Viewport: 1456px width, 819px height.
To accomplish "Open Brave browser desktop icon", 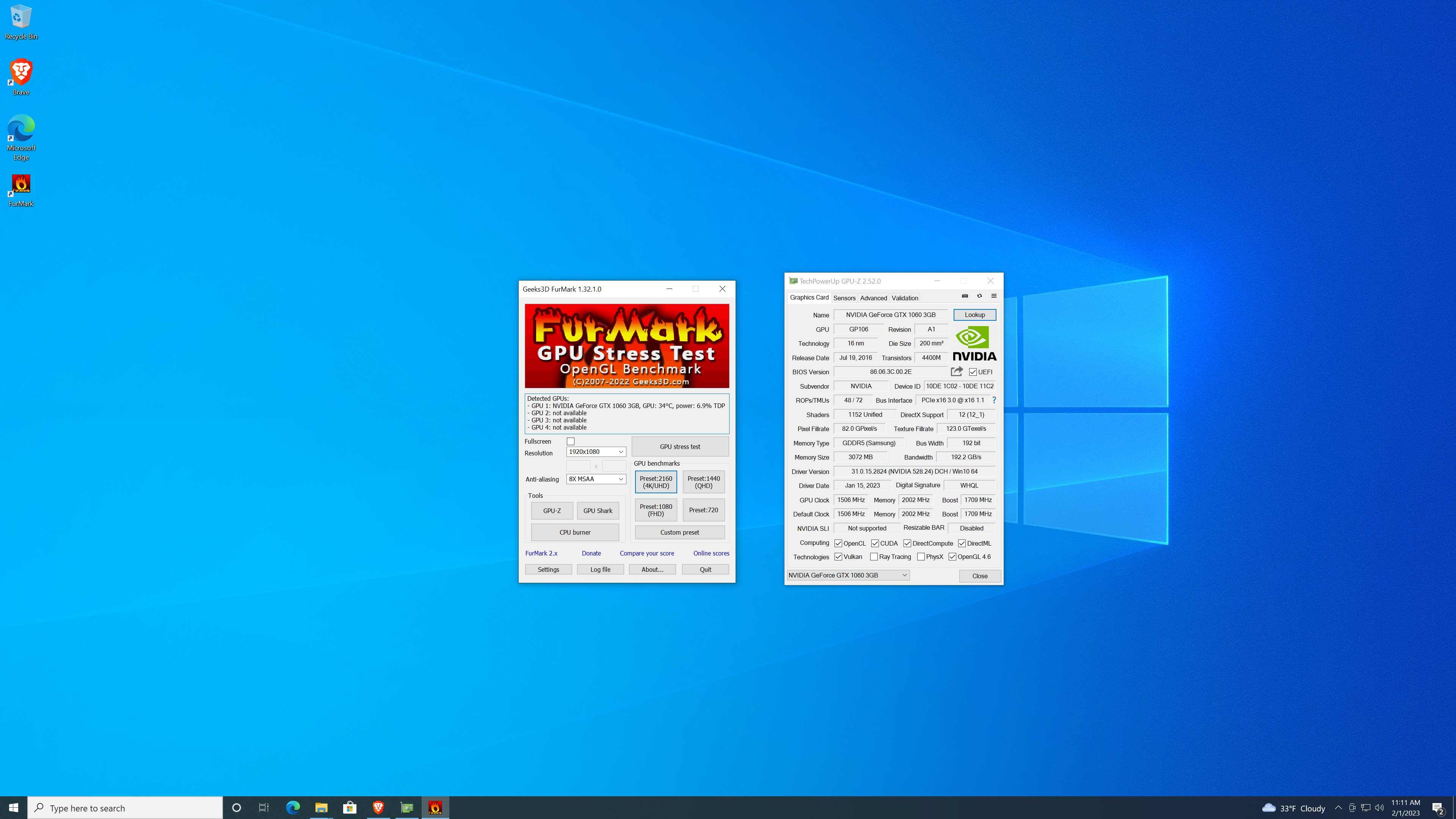I will pyautogui.click(x=21, y=77).
